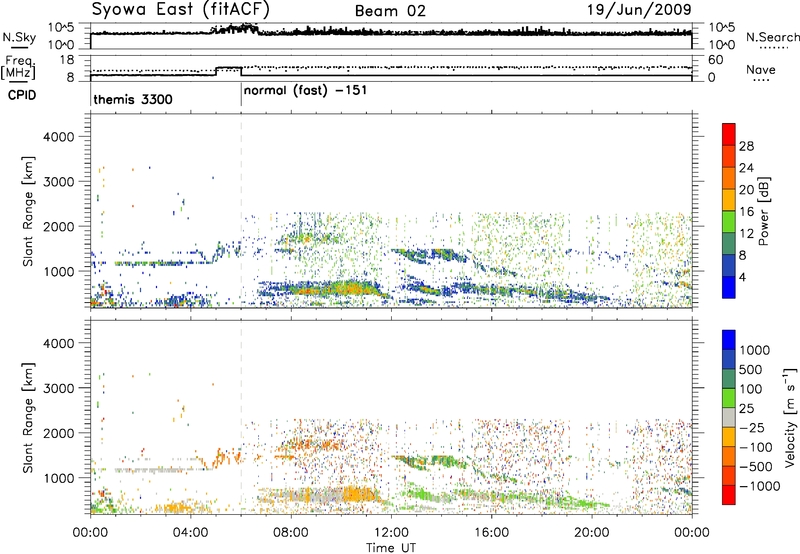Click the '08:00' time axis label
This screenshot has width=800, height=554.
[291, 533]
